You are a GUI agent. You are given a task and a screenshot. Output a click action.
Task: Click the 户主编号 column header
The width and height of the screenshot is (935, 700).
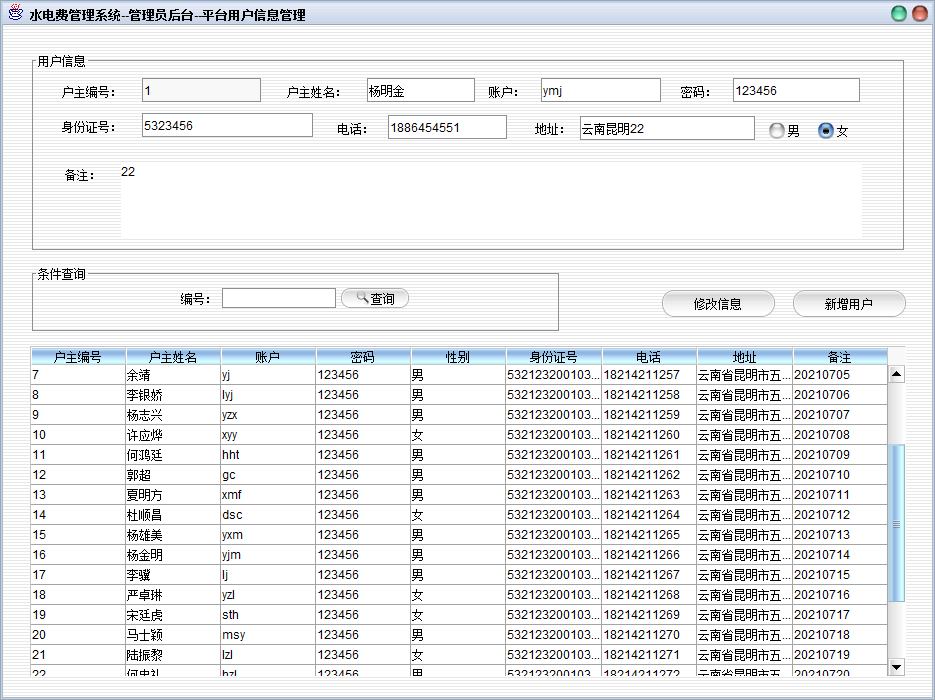(x=78, y=357)
